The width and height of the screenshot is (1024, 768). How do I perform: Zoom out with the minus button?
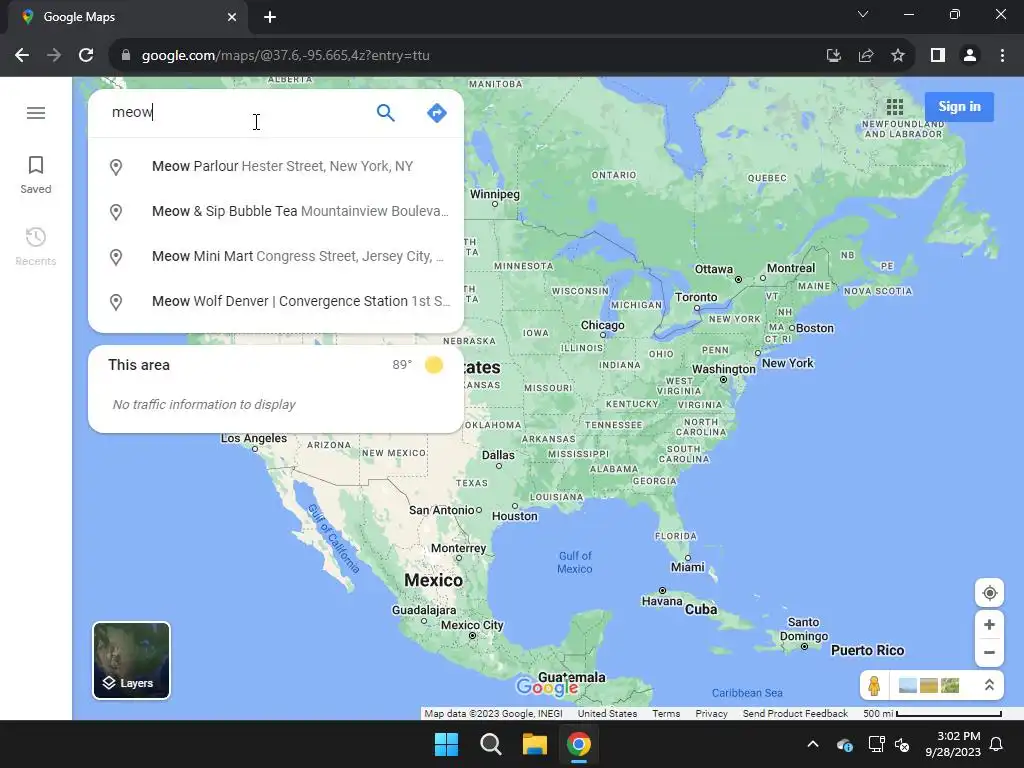[x=989, y=652]
